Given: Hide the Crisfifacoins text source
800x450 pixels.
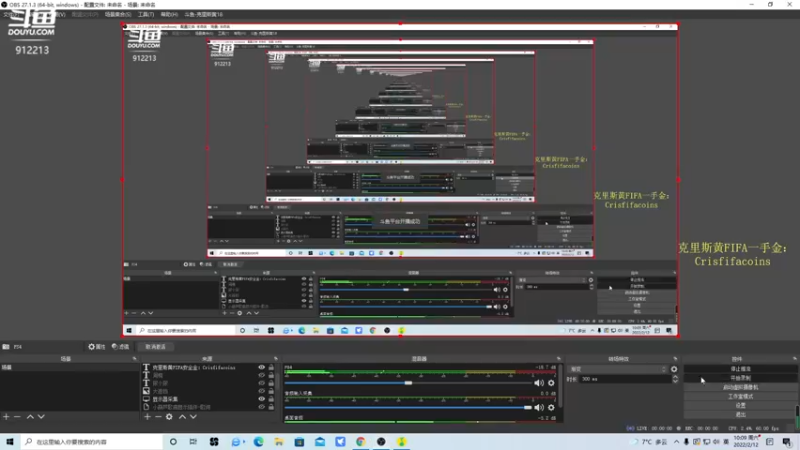Looking at the screenshot, I should [261, 367].
